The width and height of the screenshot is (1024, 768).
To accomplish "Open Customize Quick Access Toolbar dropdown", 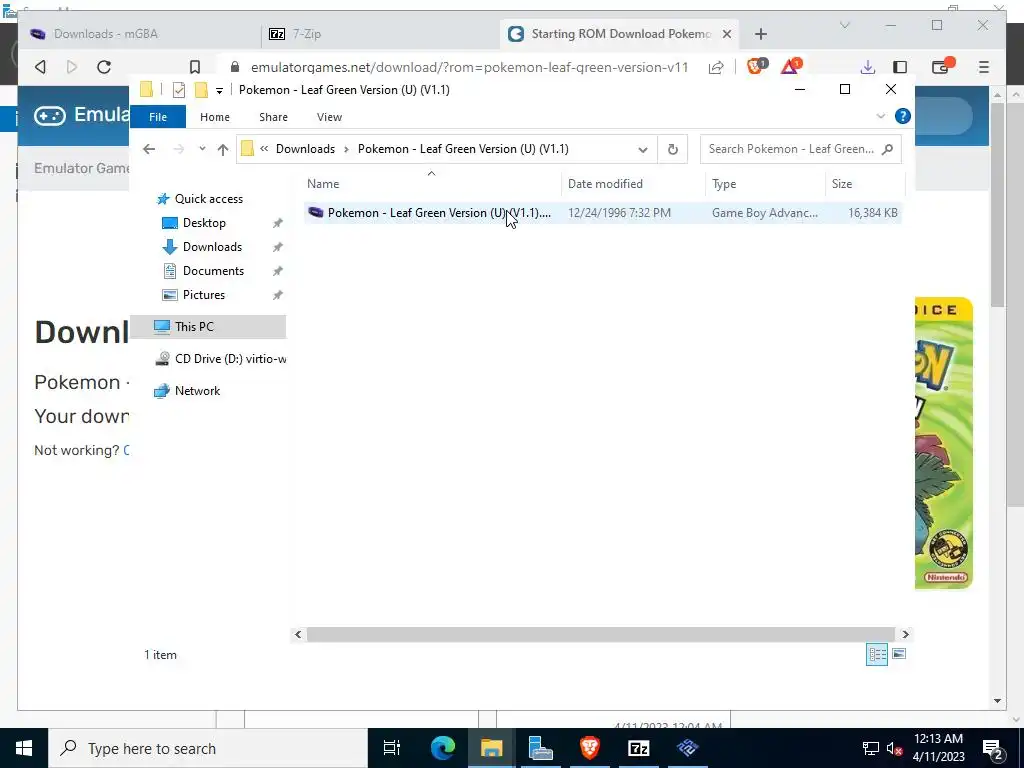I will pos(219,91).
